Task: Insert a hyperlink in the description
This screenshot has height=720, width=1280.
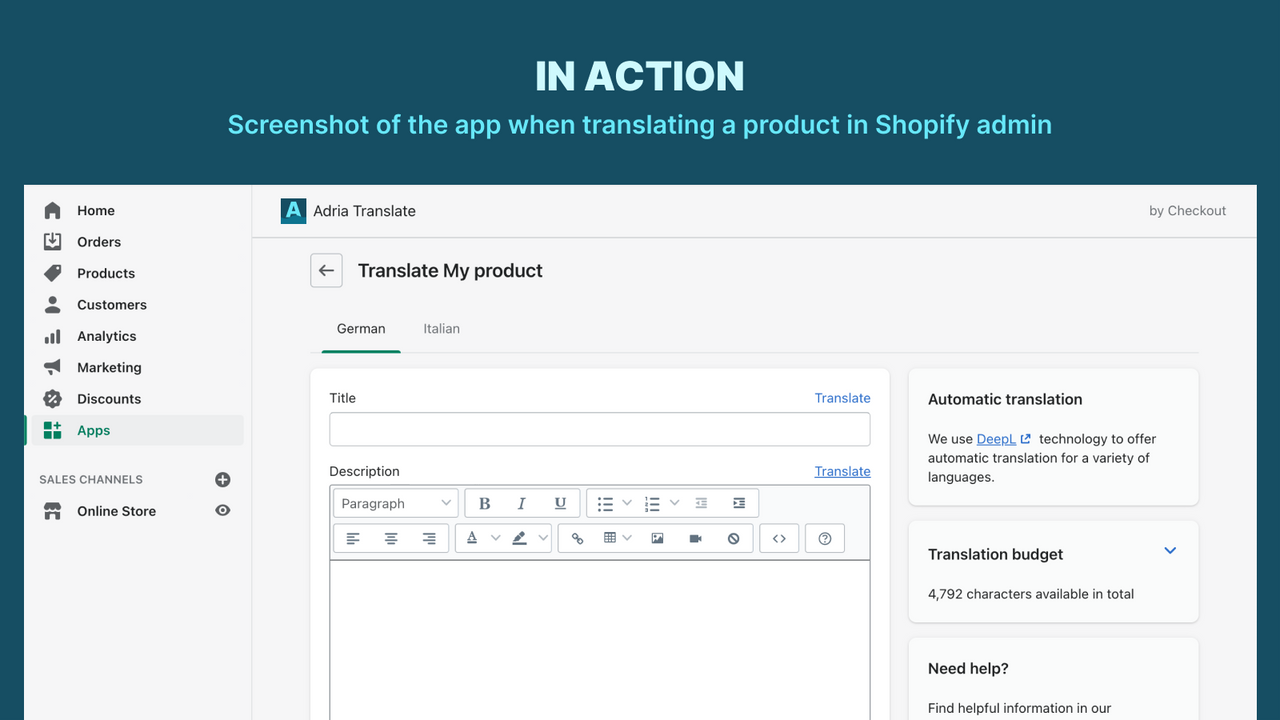Action: click(x=577, y=538)
